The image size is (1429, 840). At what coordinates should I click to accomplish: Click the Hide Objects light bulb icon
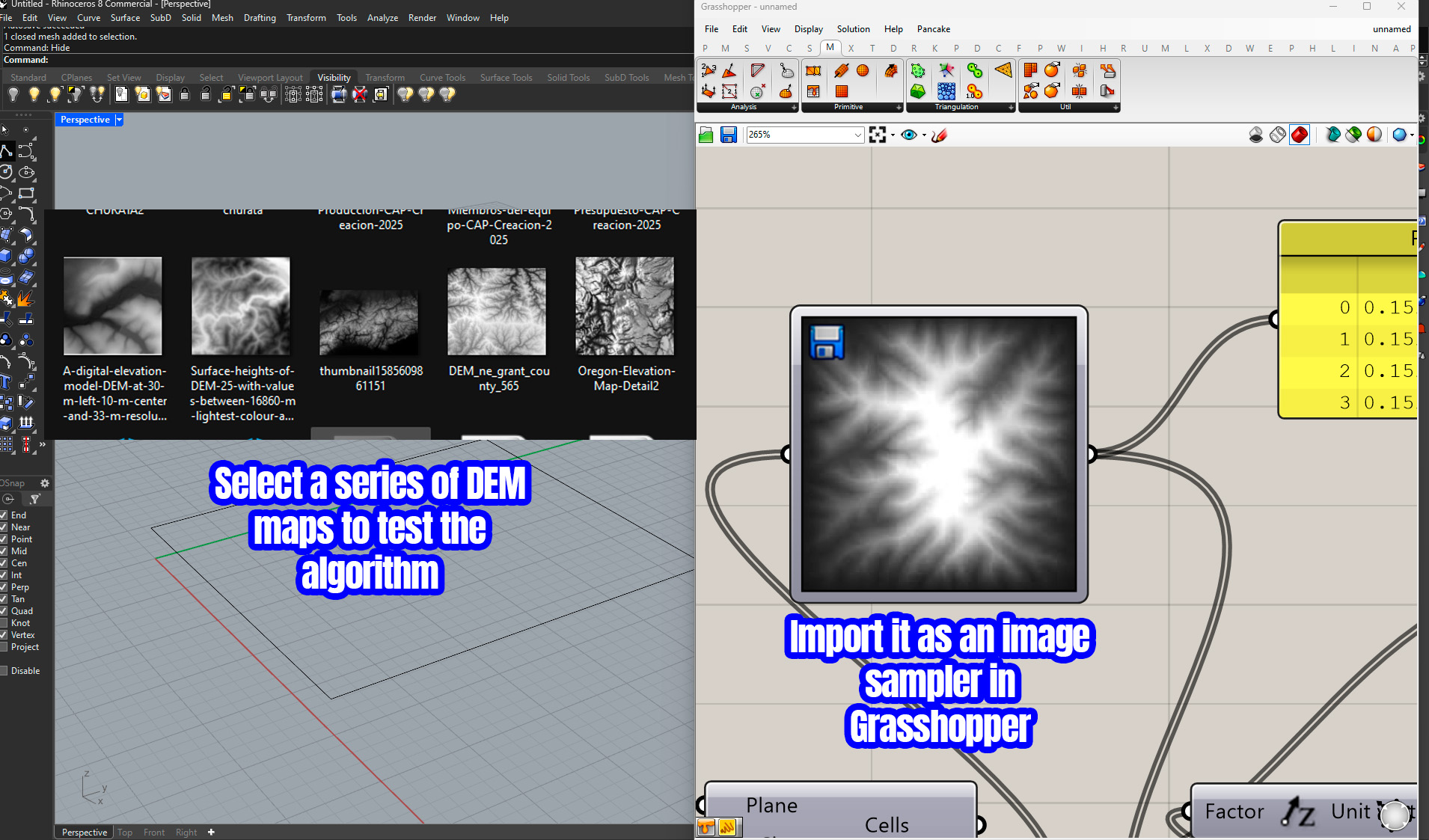[x=13, y=95]
